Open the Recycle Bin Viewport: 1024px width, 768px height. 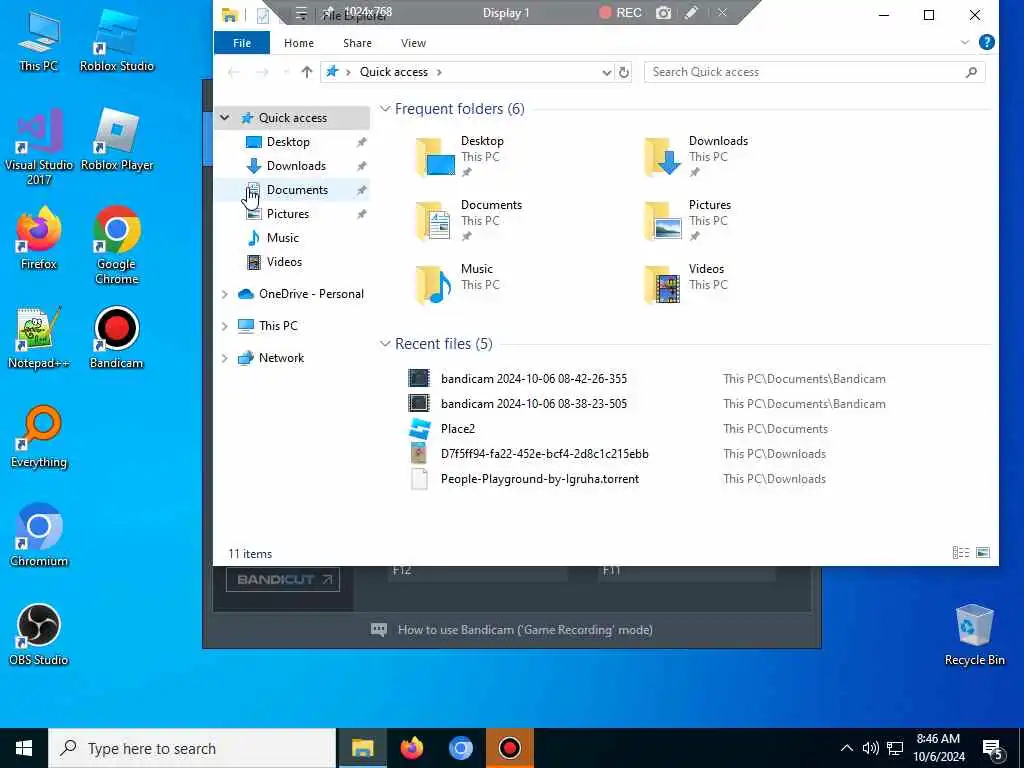[x=974, y=635]
